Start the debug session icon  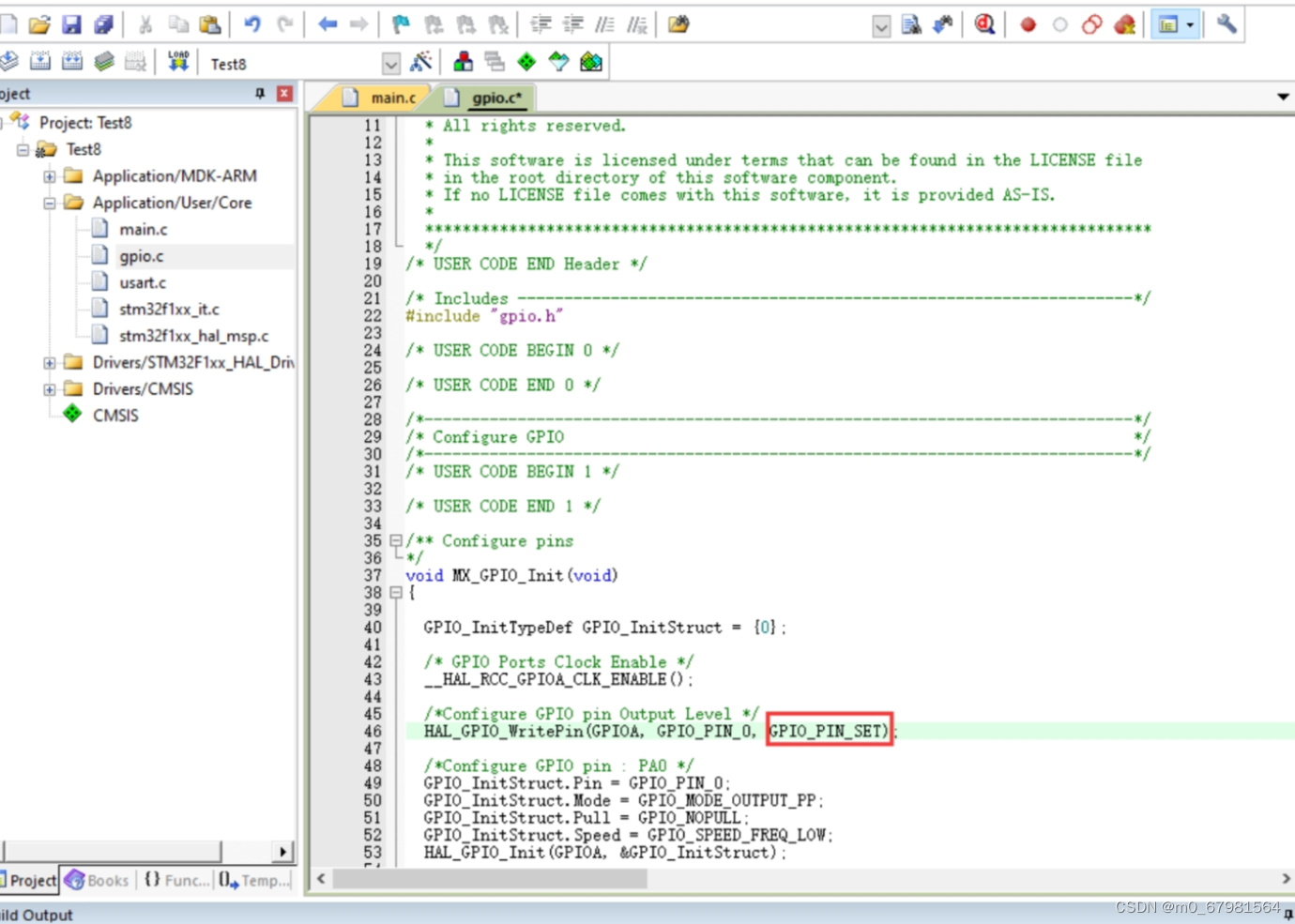tap(984, 24)
